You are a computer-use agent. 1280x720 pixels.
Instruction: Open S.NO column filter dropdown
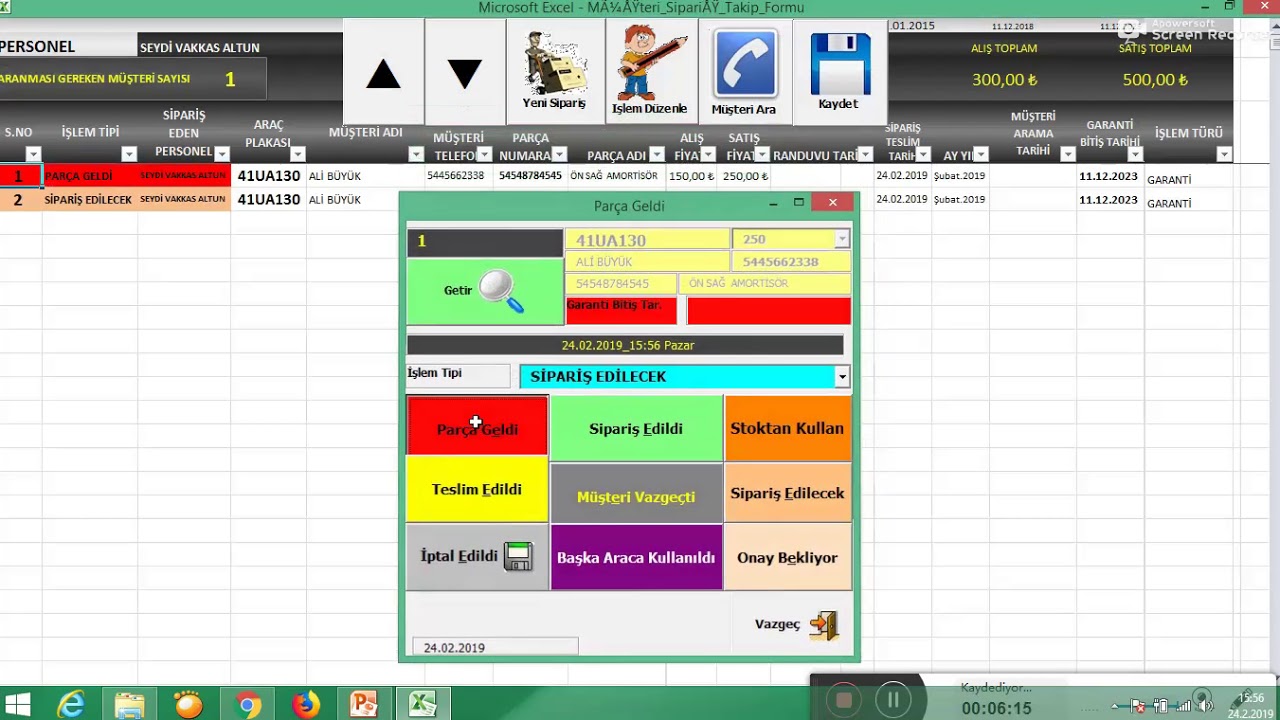click(x=33, y=154)
